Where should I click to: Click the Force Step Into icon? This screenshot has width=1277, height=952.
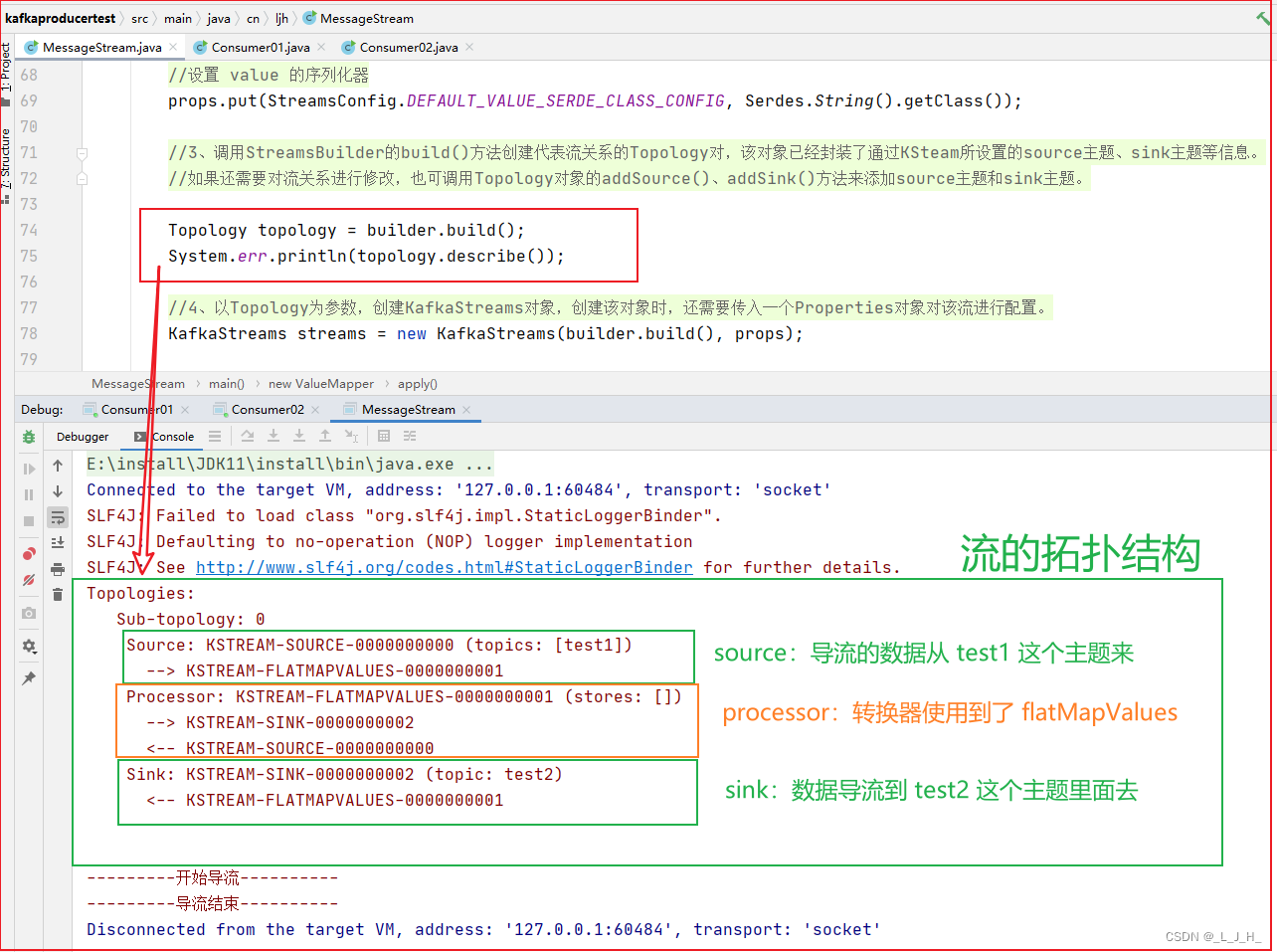pyautogui.click(x=299, y=437)
